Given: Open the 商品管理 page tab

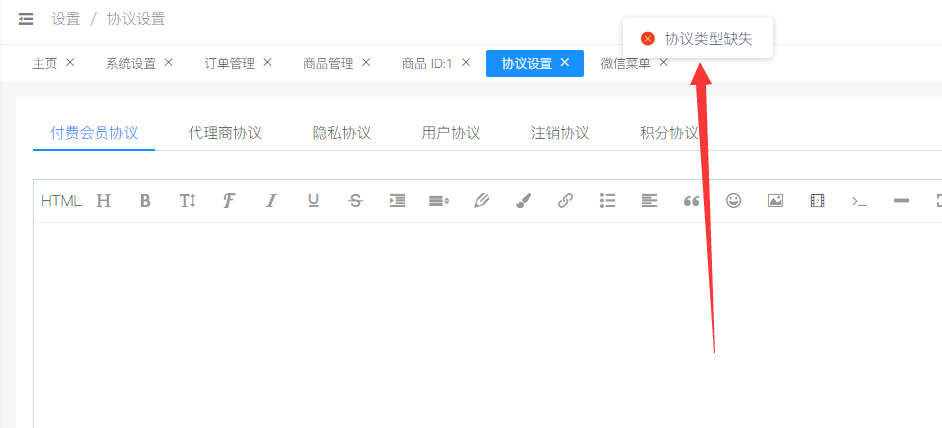Looking at the screenshot, I should tap(328, 63).
